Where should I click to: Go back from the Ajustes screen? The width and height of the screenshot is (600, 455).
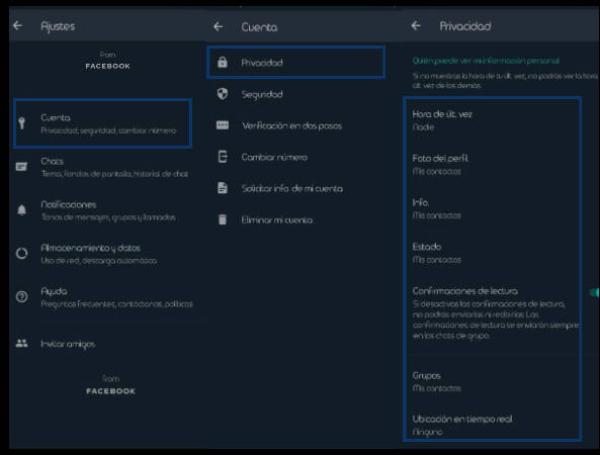tap(18, 26)
